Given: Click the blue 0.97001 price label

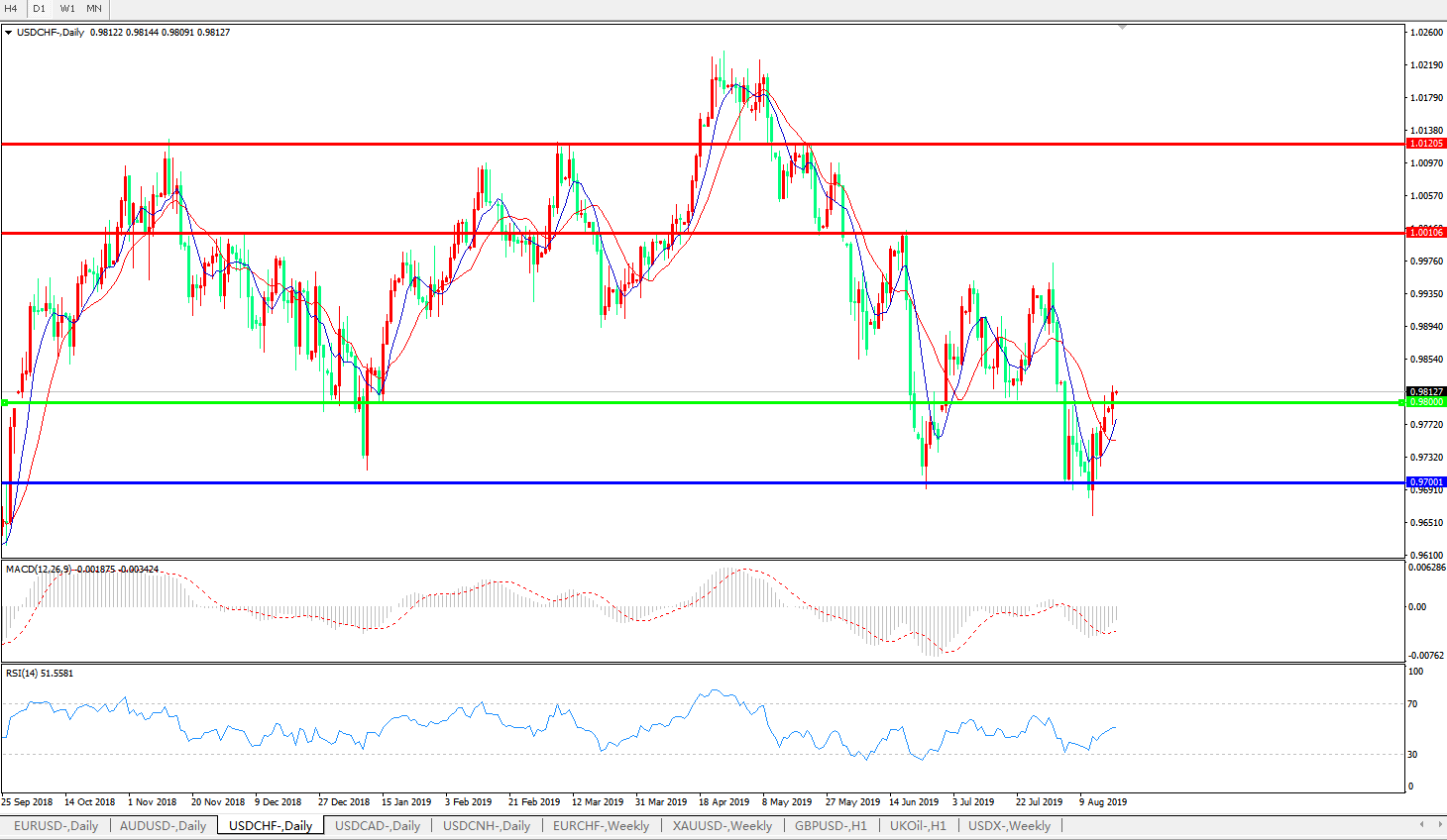Looking at the screenshot, I should (1426, 482).
